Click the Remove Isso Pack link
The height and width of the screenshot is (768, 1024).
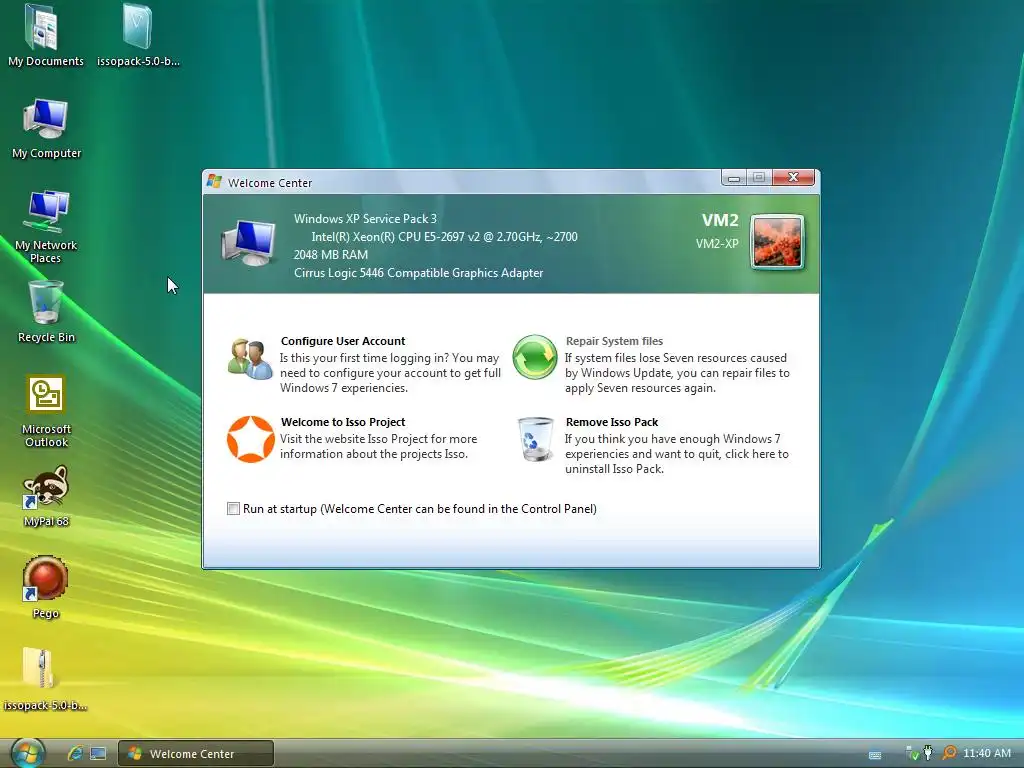tap(612, 422)
